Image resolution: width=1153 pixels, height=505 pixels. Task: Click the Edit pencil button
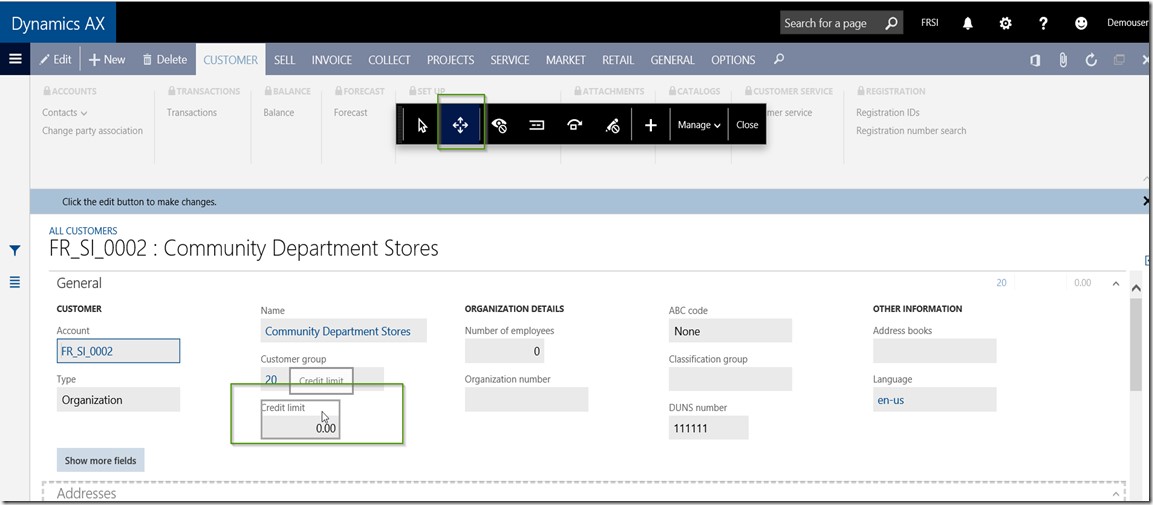pos(55,60)
